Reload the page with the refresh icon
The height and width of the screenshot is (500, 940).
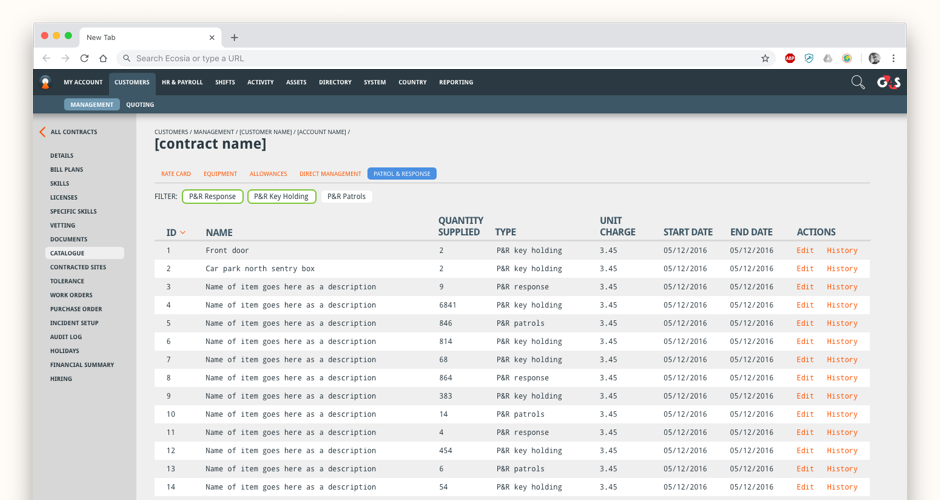(84, 59)
